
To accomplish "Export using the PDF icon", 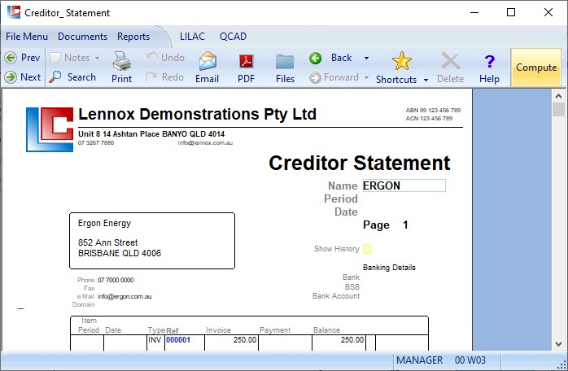I will pyautogui.click(x=246, y=61).
